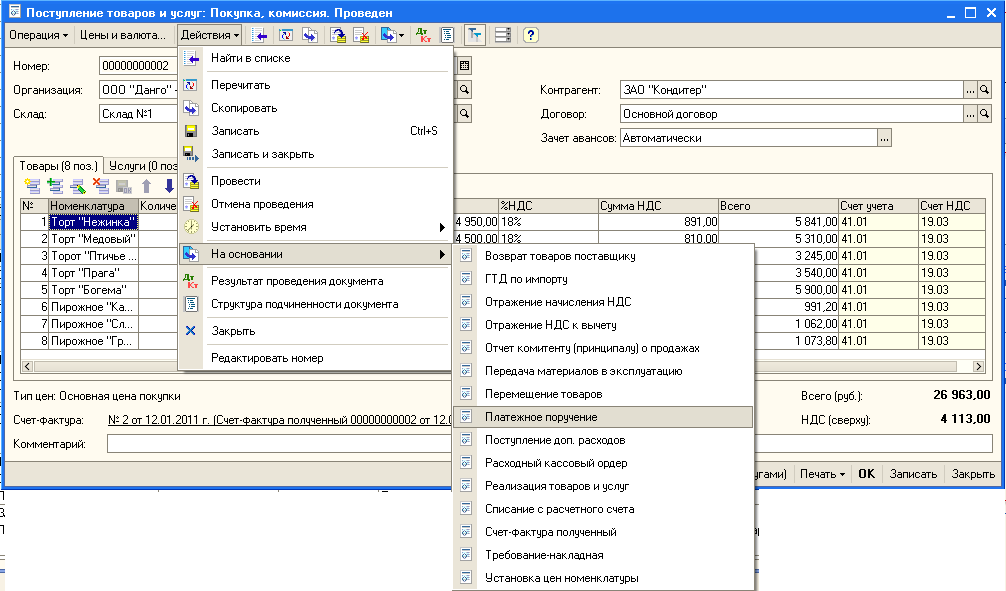Click the calendar icon beside the date field
Screen dimensions: 1006x591
(464, 66)
